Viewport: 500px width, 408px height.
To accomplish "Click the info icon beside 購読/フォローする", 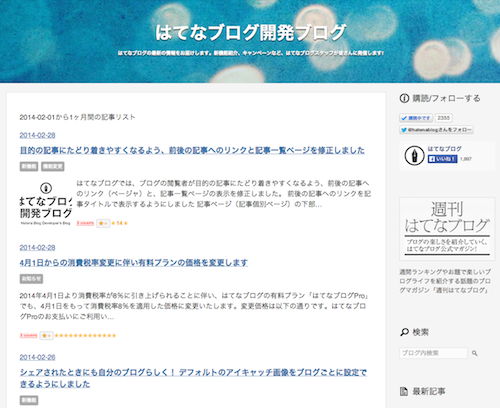I will coord(404,98).
